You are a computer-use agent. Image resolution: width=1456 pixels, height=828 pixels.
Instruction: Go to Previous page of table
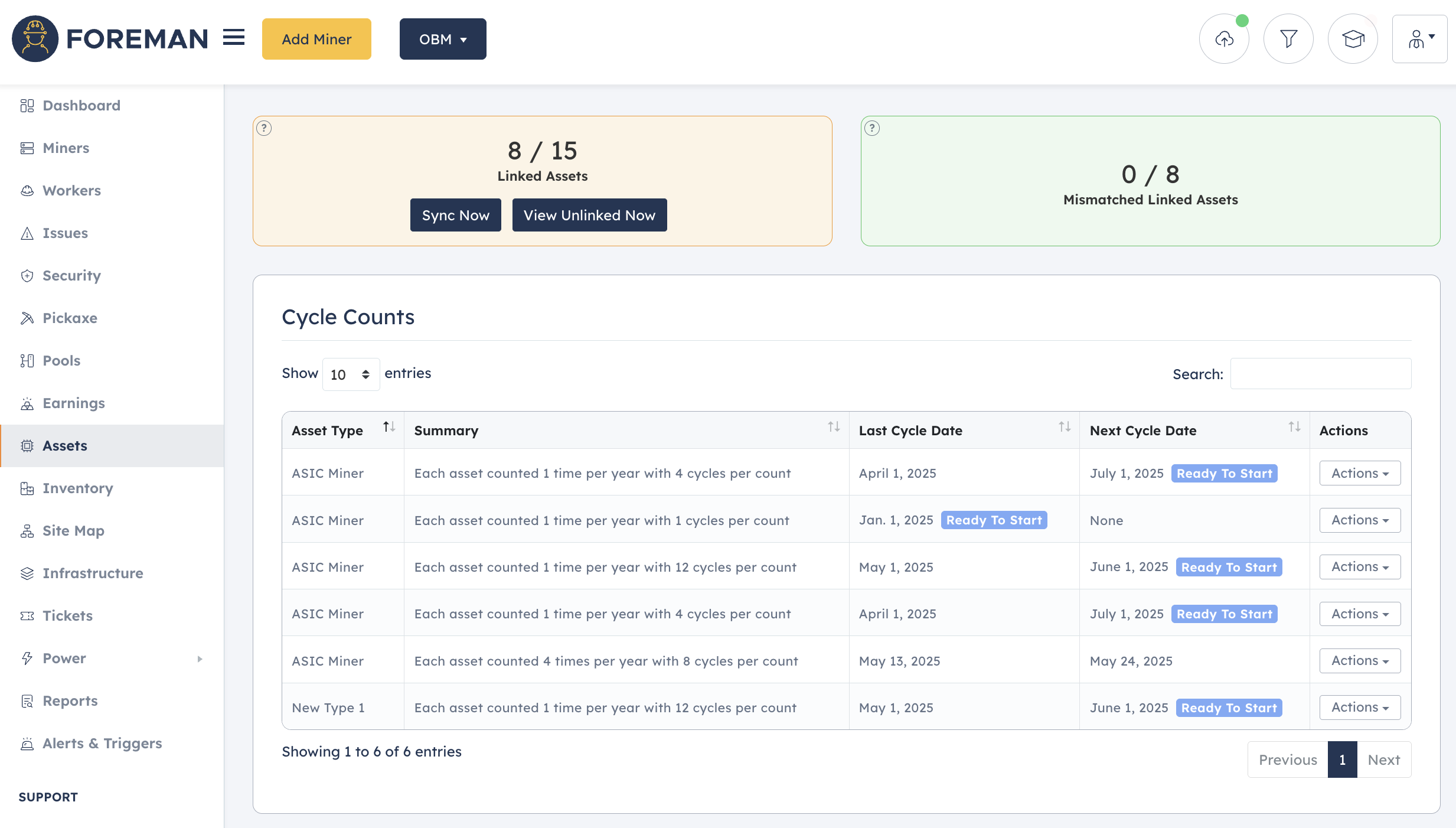pos(1288,759)
